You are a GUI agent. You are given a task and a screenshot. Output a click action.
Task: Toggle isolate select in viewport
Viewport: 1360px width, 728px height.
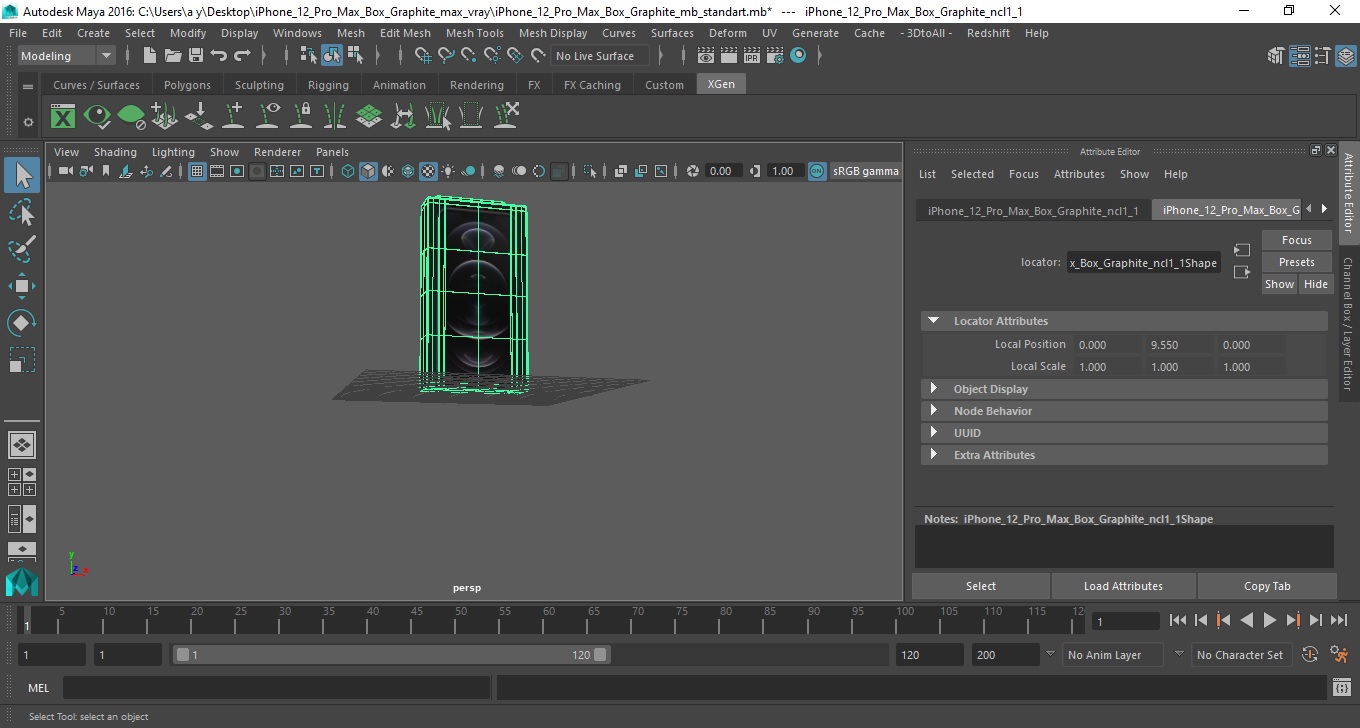click(x=590, y=172)
